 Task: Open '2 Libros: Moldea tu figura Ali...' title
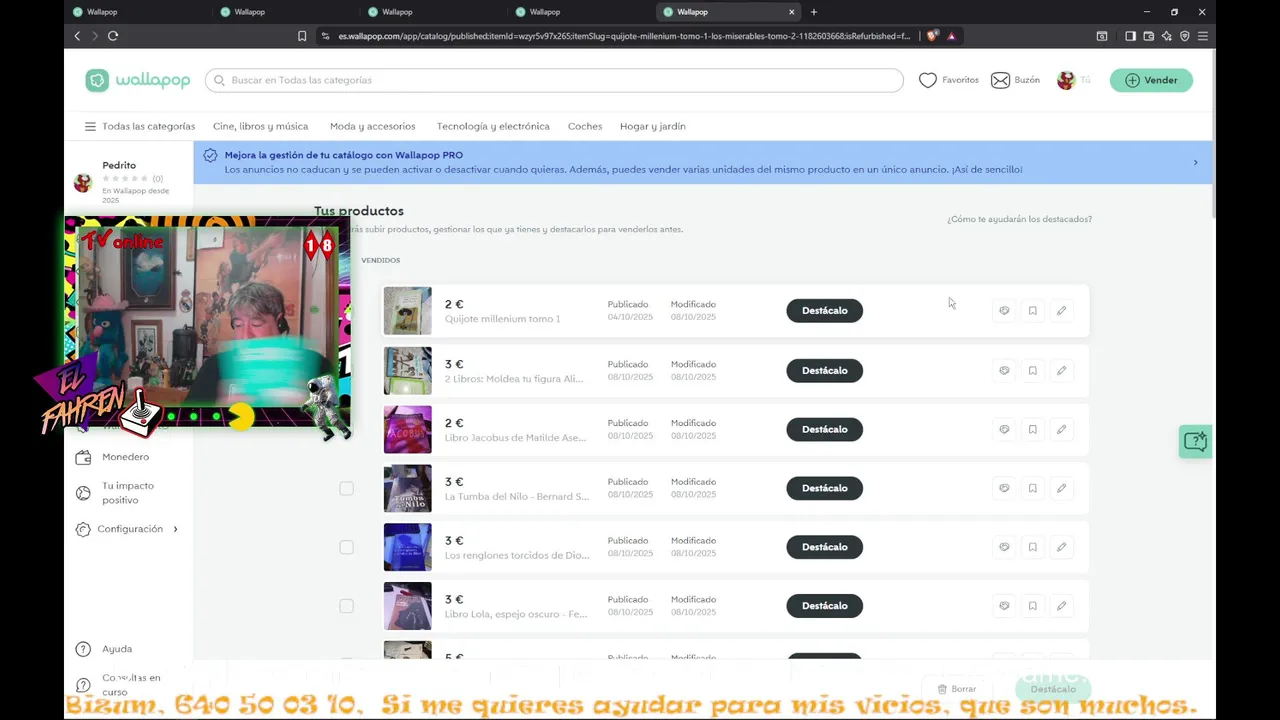[x=512, y=379]
